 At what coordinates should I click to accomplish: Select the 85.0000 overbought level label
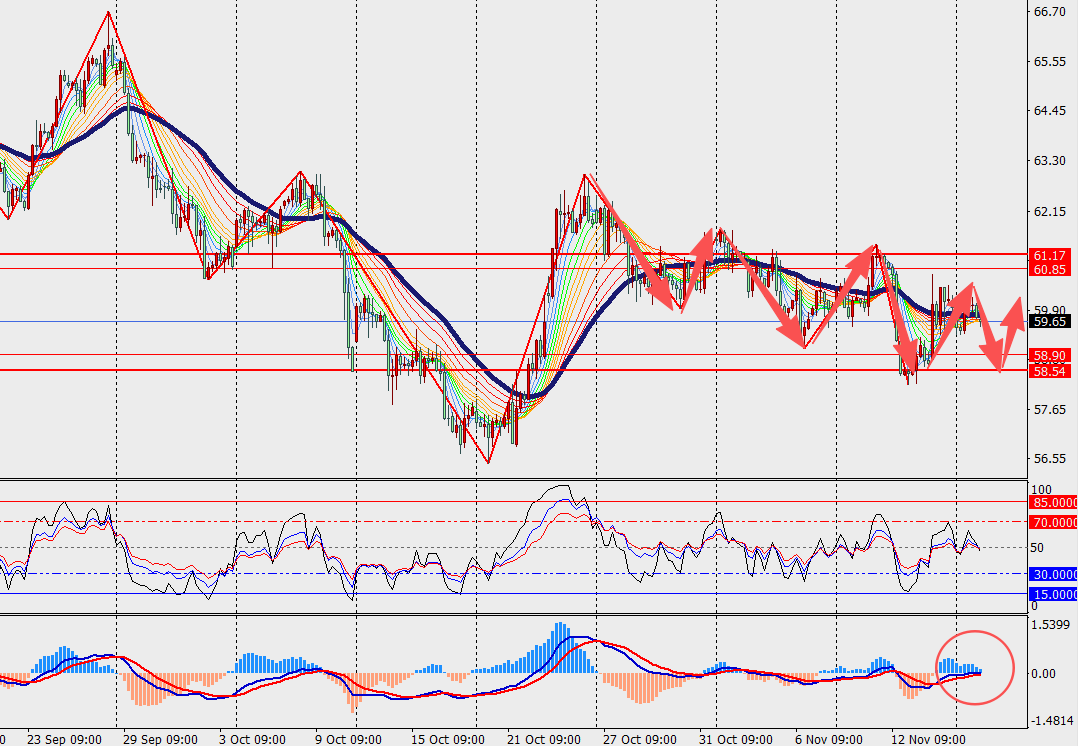[1053, 502]
